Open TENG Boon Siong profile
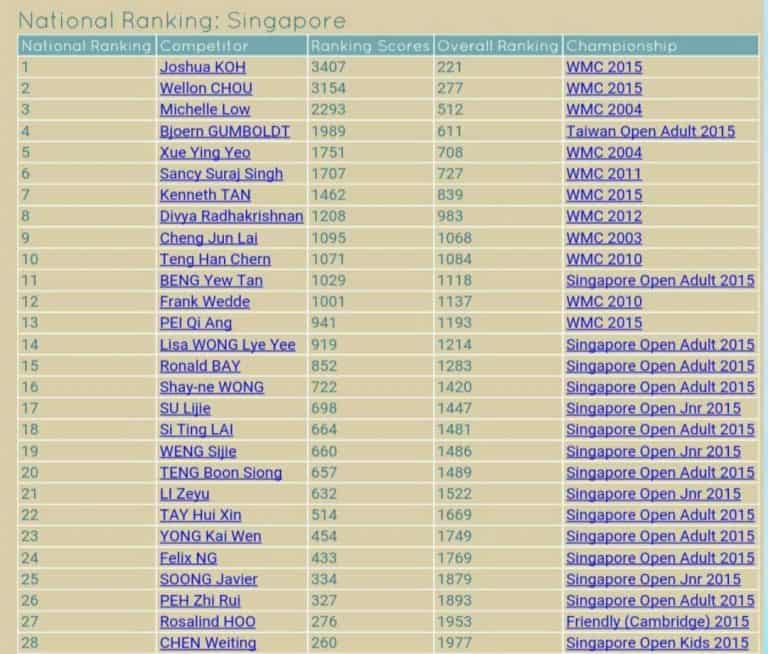The height and width of the screenshot is (654, 768). pyautogui.click(x=220, y=473)
